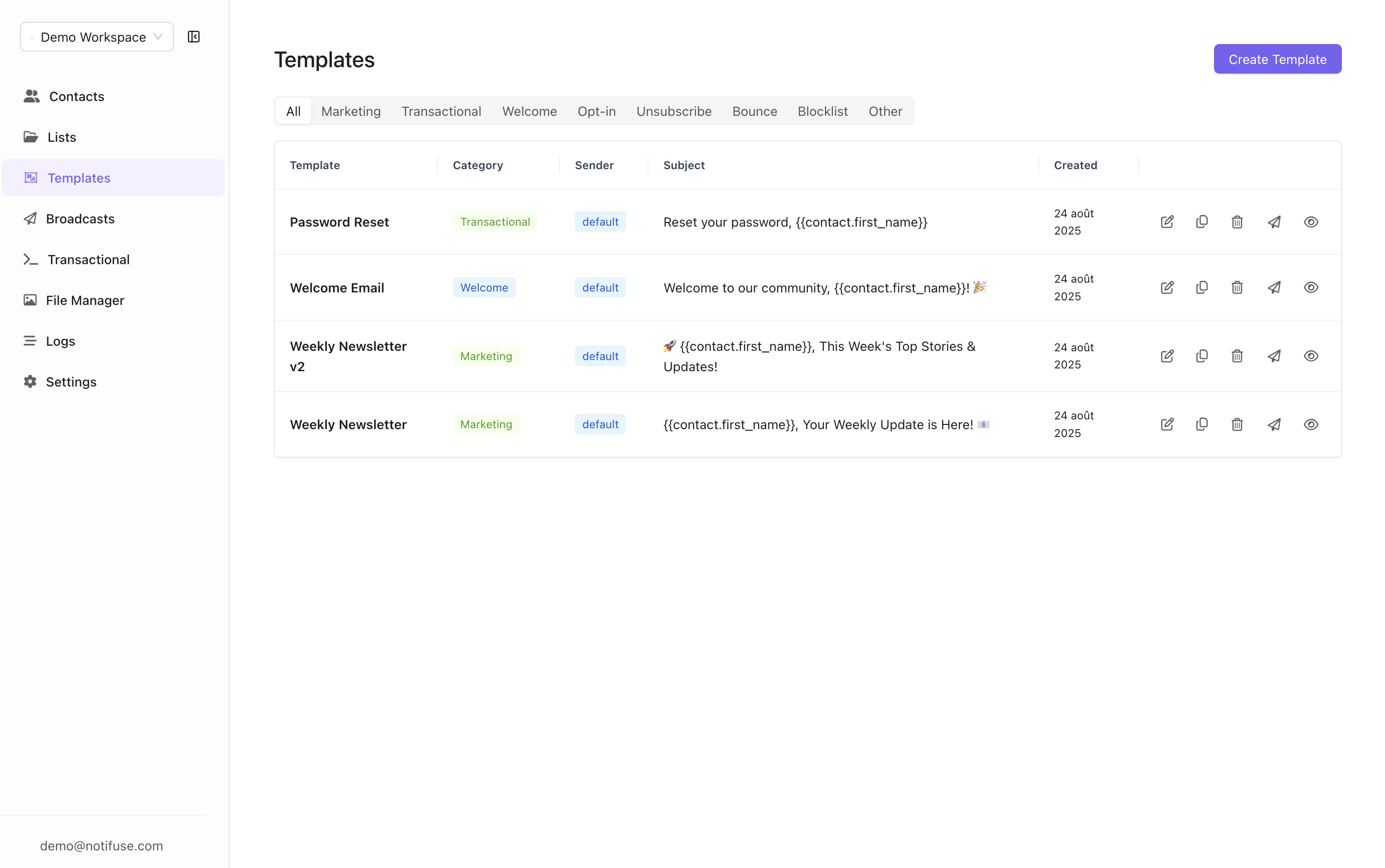Image resolution: width=1385 pixels, height=868 pixels.
Task: Send a test of last-row Weekly Newsletter
Action: (x=1274, y=425)
